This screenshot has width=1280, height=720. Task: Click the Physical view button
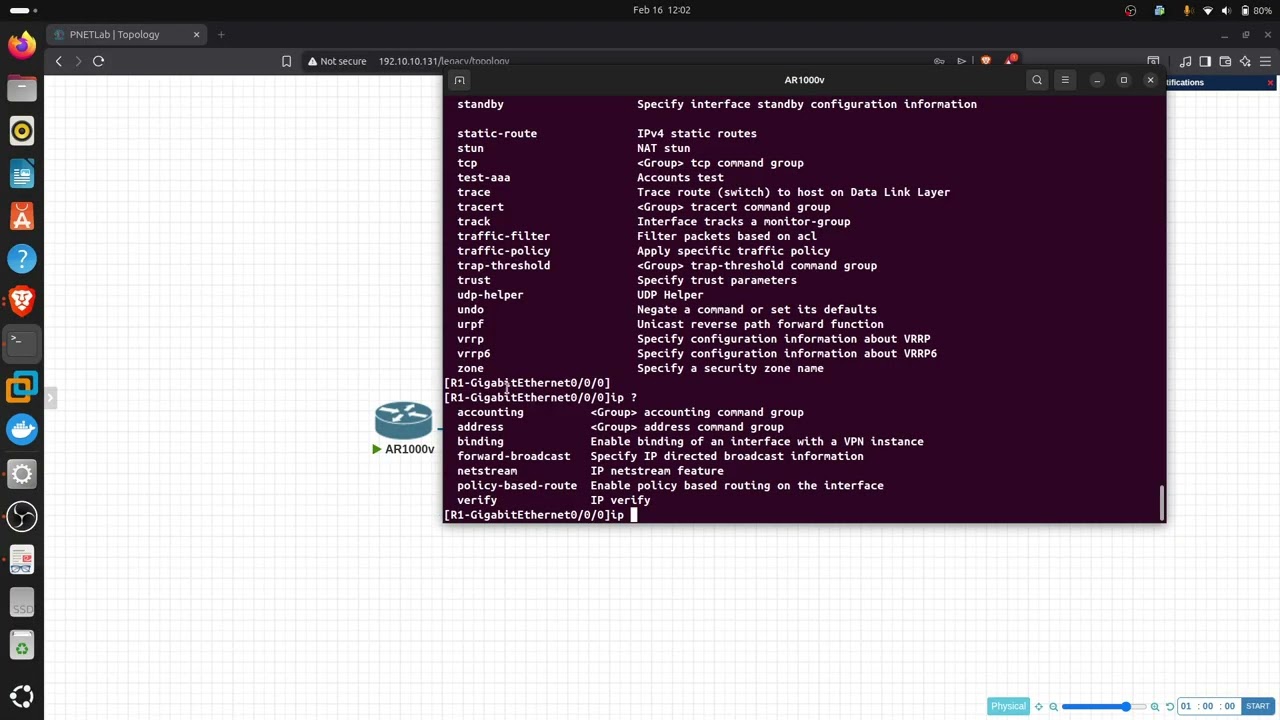click(x=1008, y=706)
